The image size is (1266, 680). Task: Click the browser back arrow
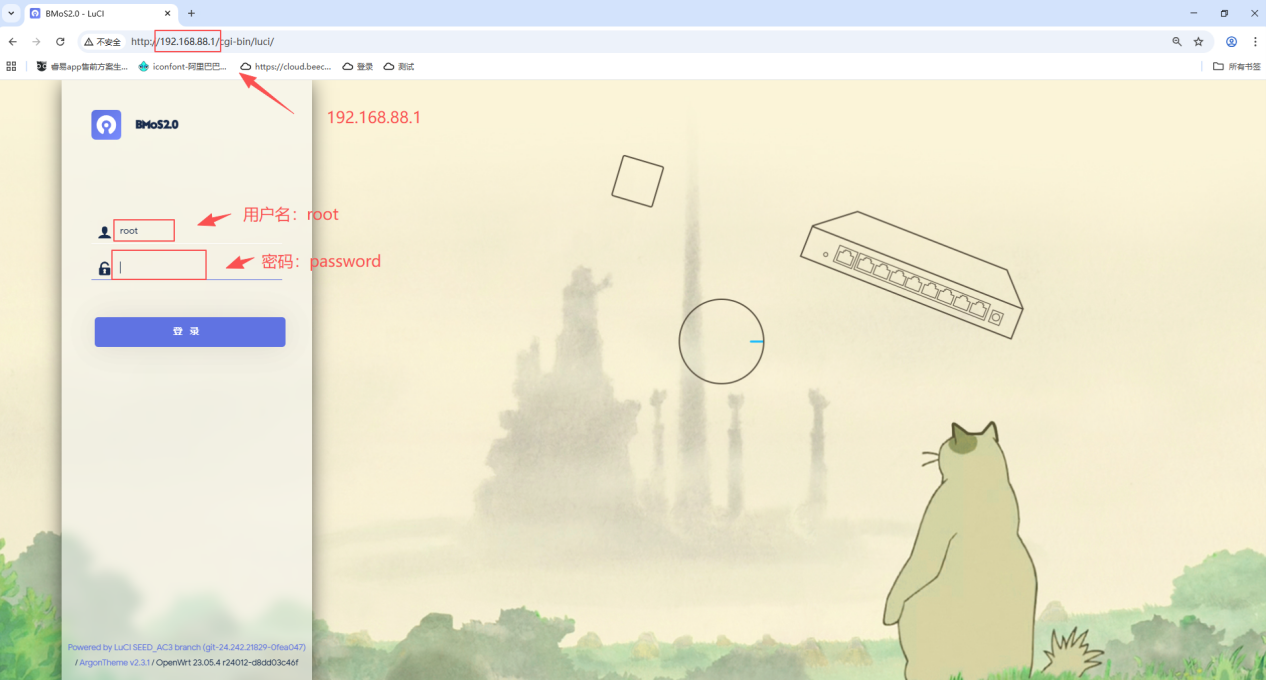12,42
